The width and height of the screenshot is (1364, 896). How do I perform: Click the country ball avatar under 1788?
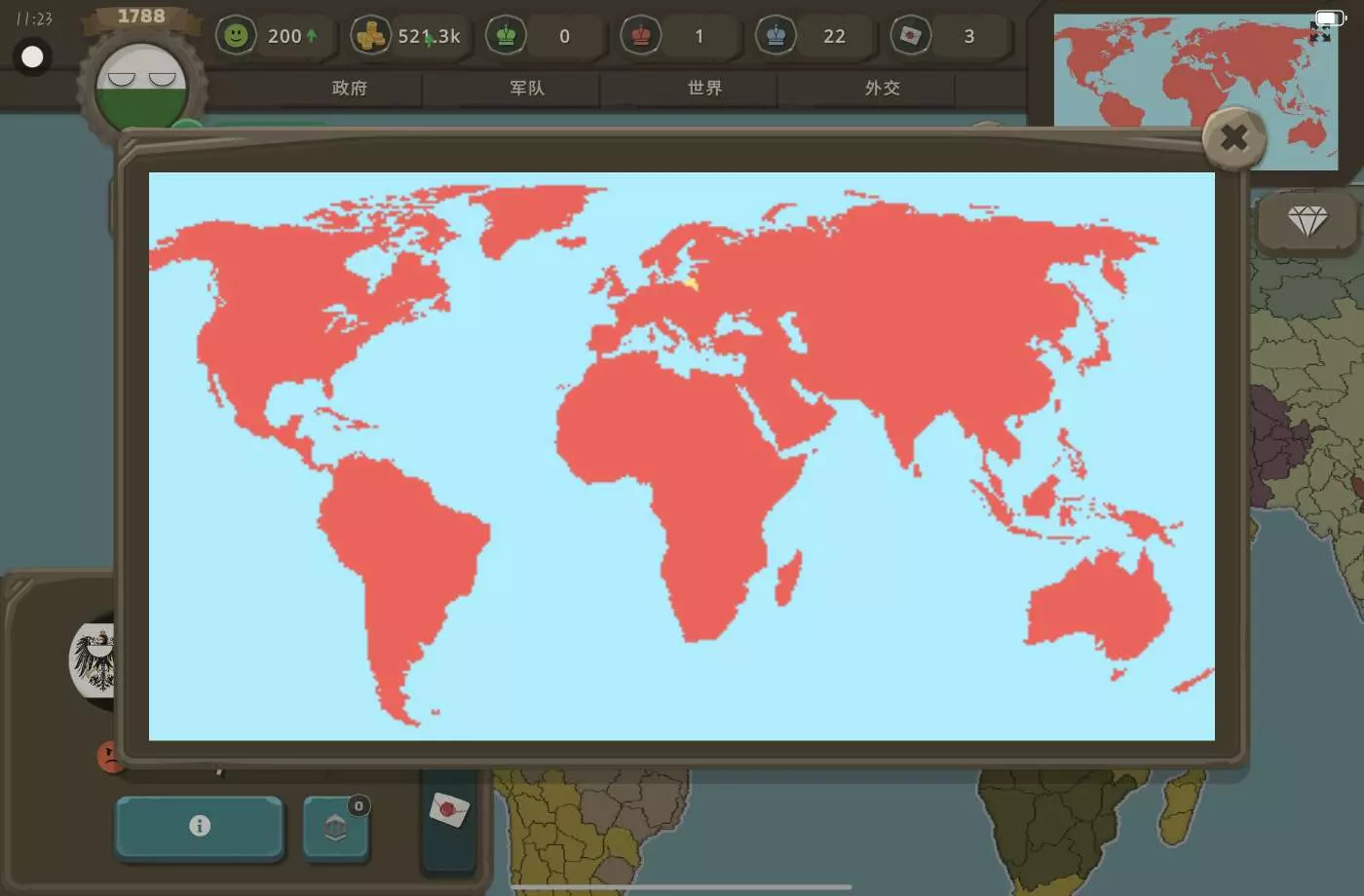[141, 86]
